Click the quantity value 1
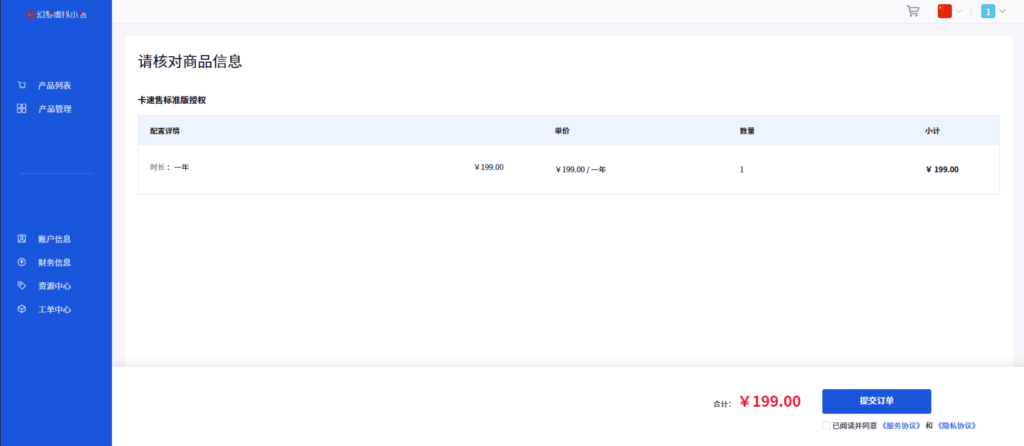 (742, 170)
